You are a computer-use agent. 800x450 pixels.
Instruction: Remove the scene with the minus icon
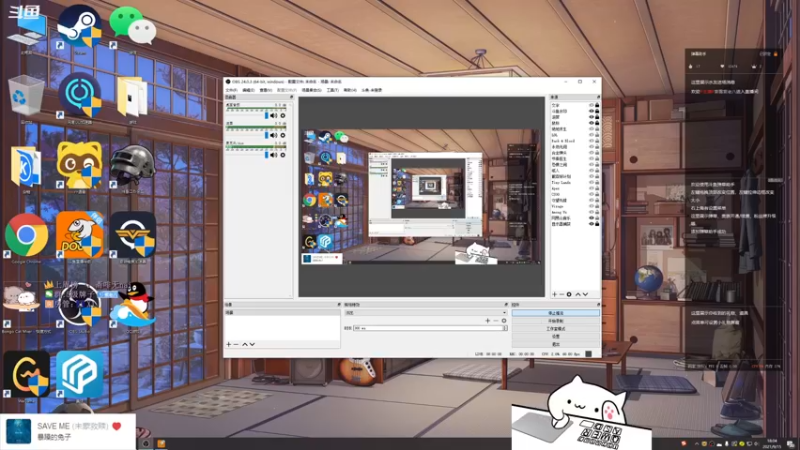[x=236, y=344]
